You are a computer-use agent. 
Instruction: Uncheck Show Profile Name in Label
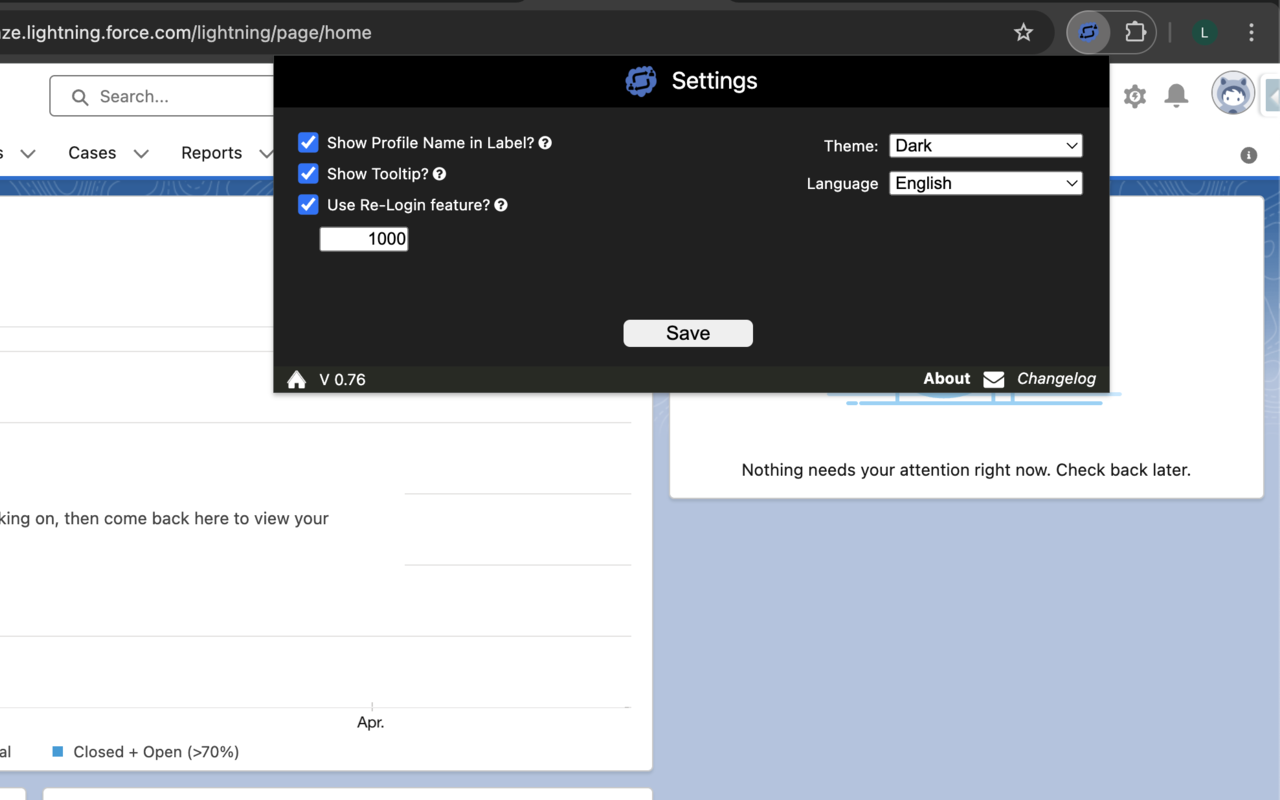click(x=308, y=142)
